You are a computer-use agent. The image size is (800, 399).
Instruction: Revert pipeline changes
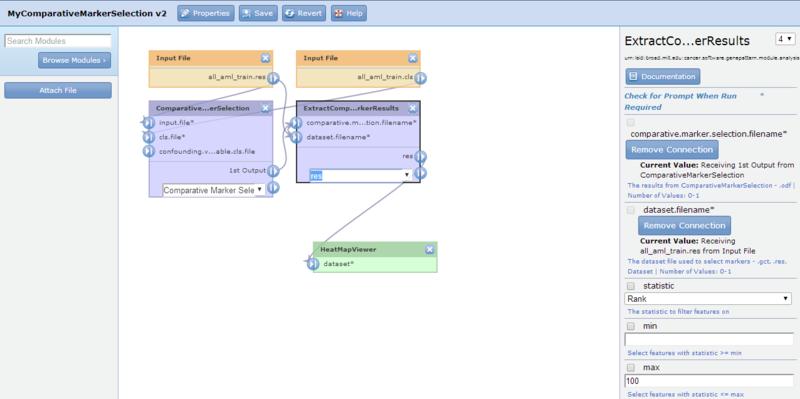coord(304,13)
